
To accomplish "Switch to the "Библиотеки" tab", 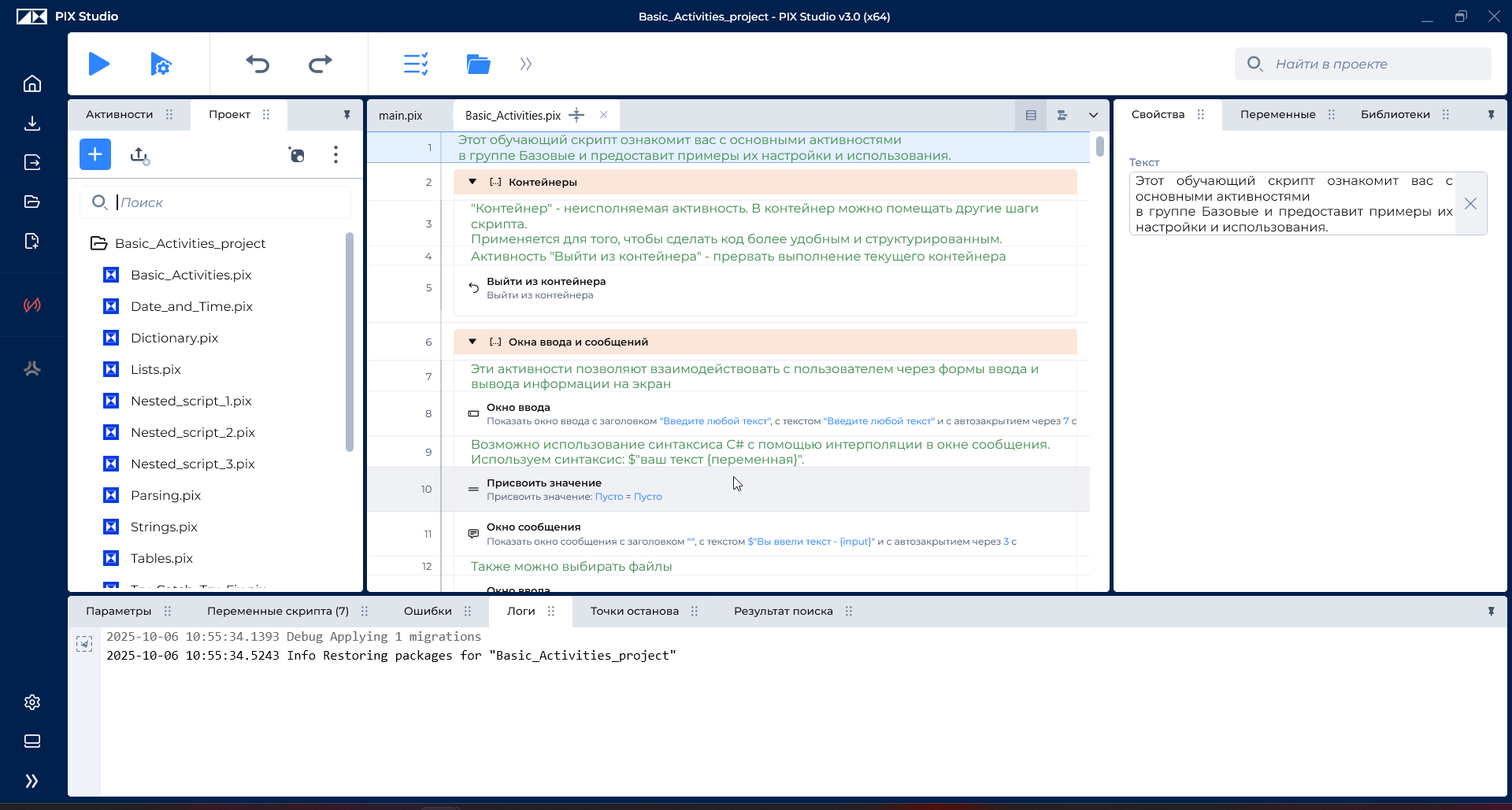I will pos(1395,114).
